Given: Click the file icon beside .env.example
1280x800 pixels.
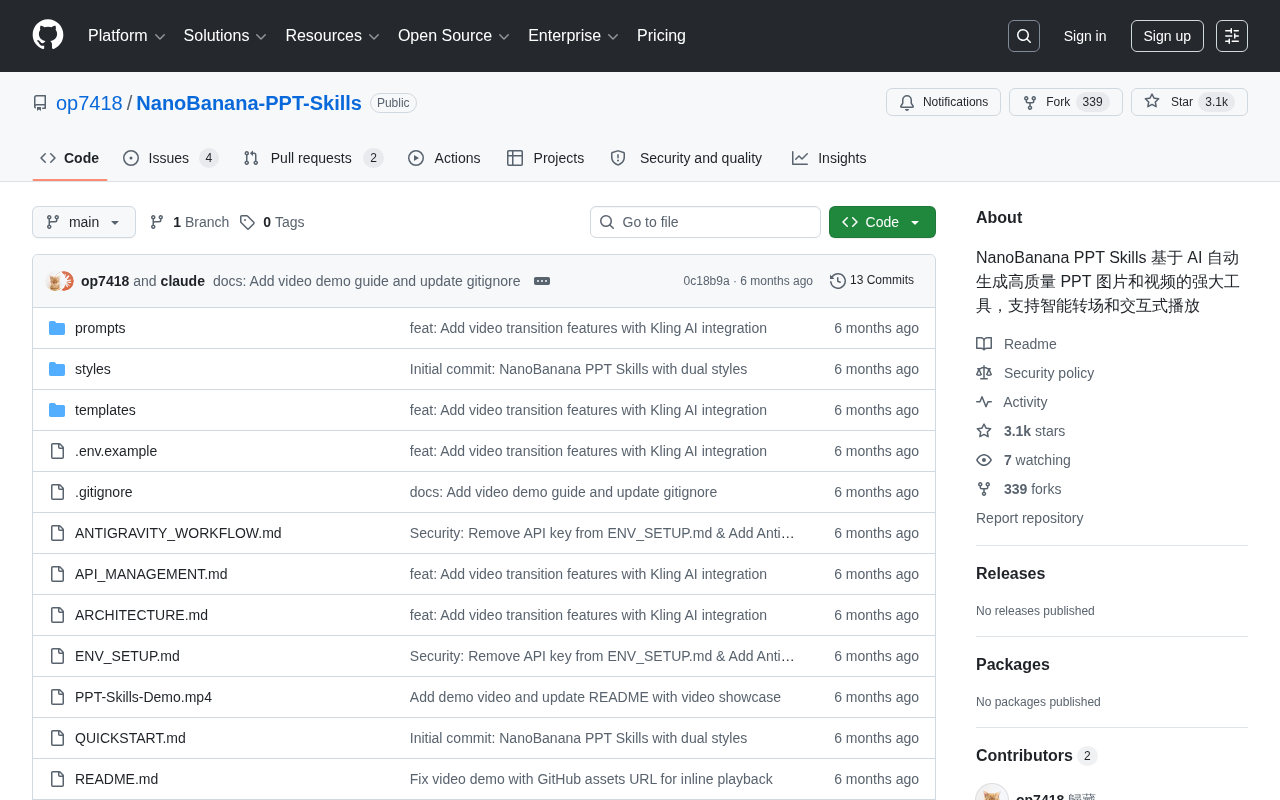Looking at the screenshot, I should [57, 451].
